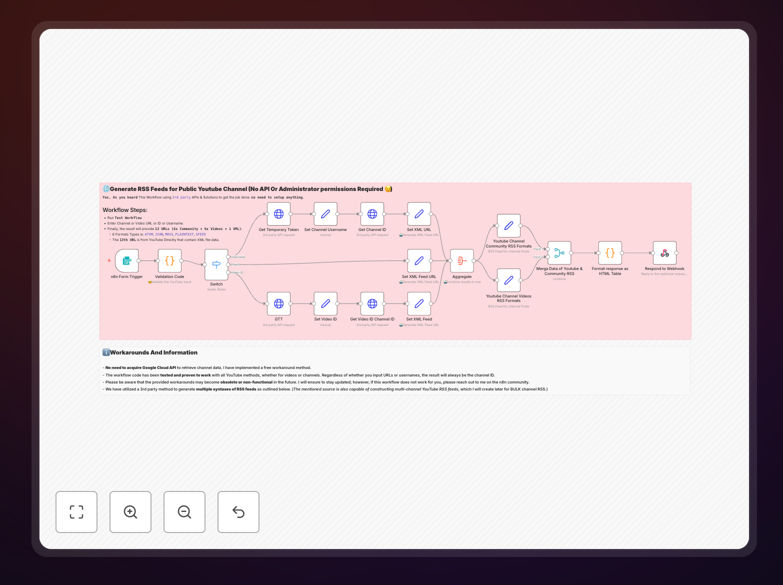Open the Get Channel ID node
This screenshot has height=585, width=783.
tap(372, 214)
